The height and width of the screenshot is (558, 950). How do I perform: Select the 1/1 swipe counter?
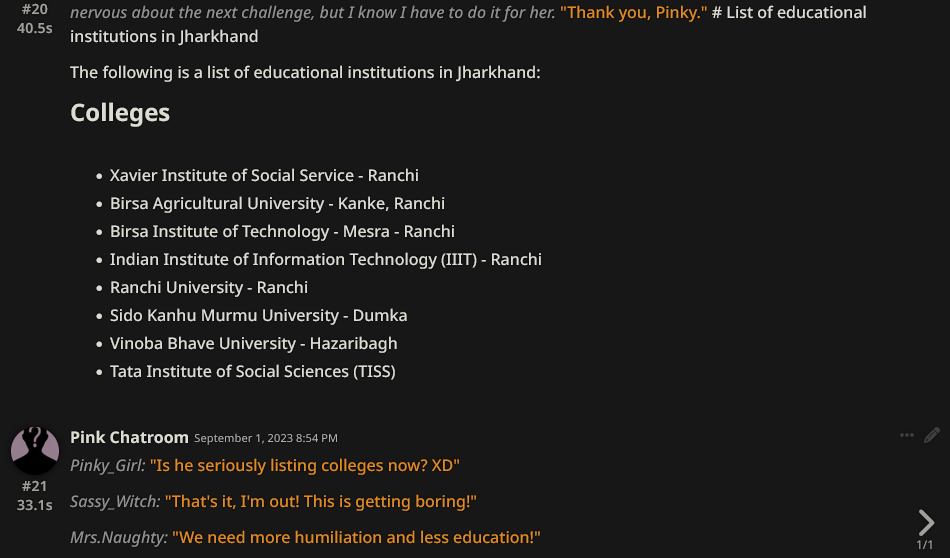(x=925, y=545)
